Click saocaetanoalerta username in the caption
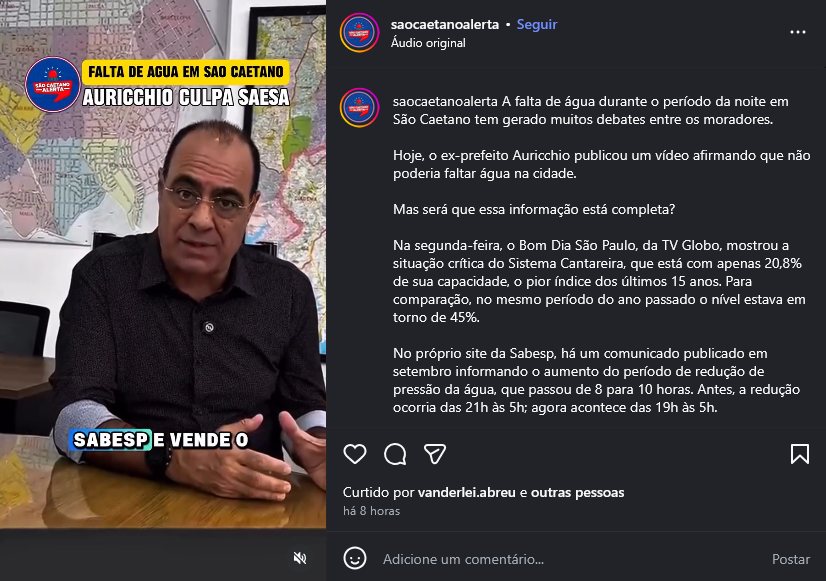The height and width of the screenshot is (581, 826). click(x=445, y=101)
